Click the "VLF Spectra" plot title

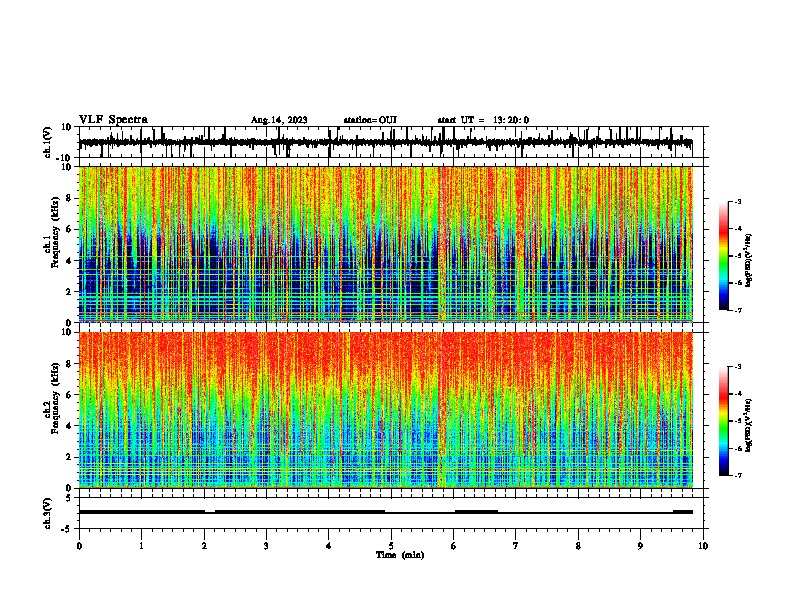(x=113, y=120)
